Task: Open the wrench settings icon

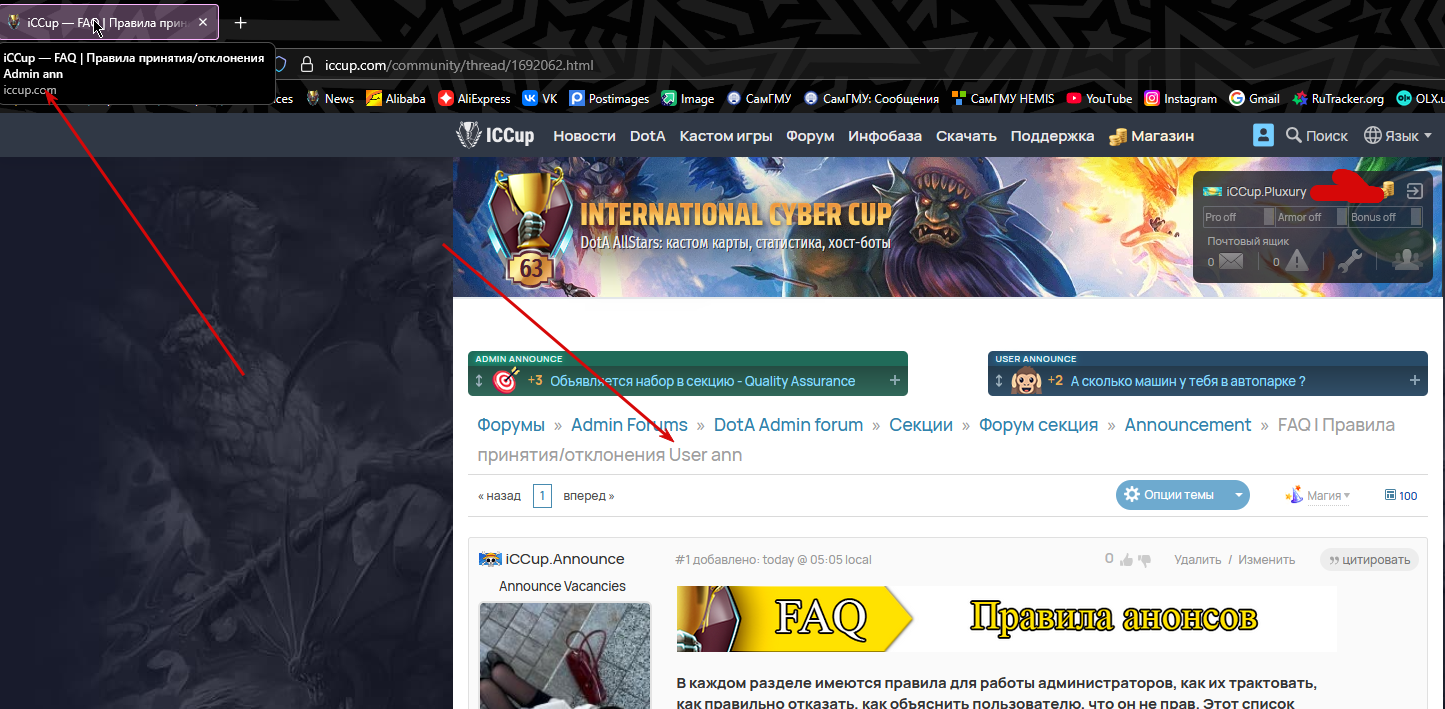Action: point(1350,261)
